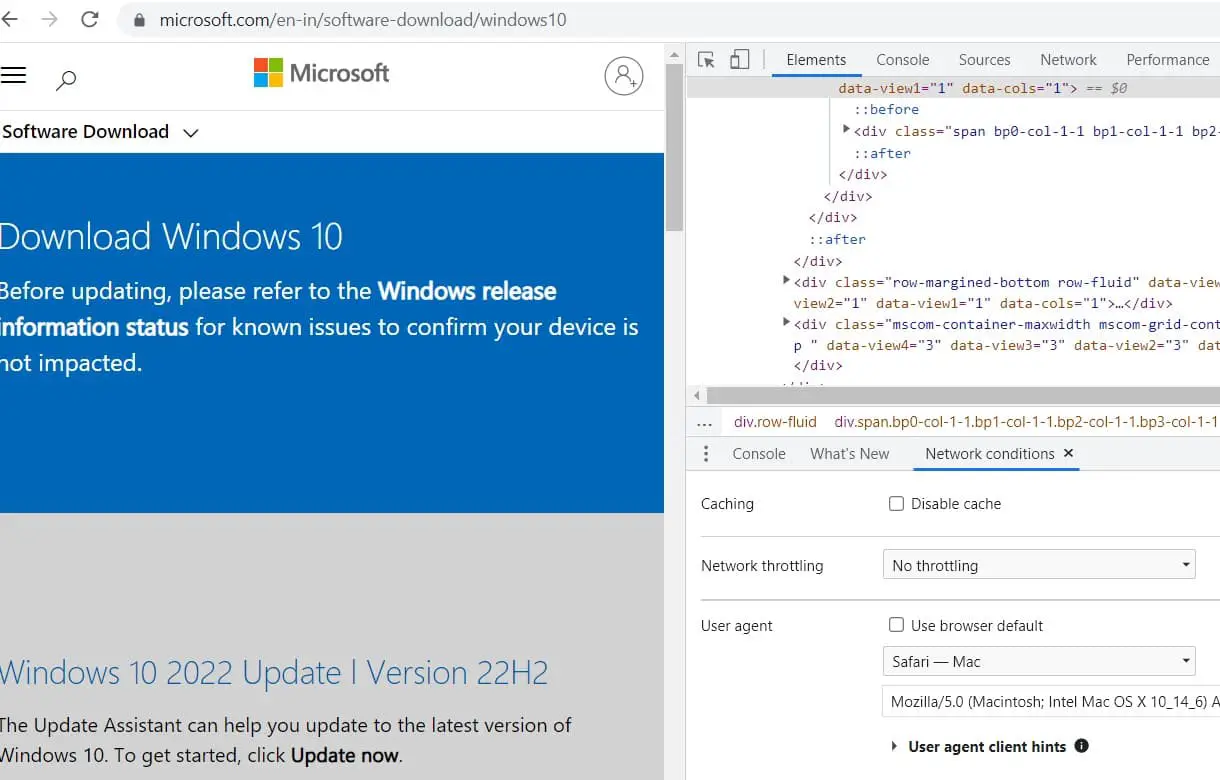This screenshot has height=780, width=1220.
Task: Click the browser forward arrow
Action: coord(49,19)
